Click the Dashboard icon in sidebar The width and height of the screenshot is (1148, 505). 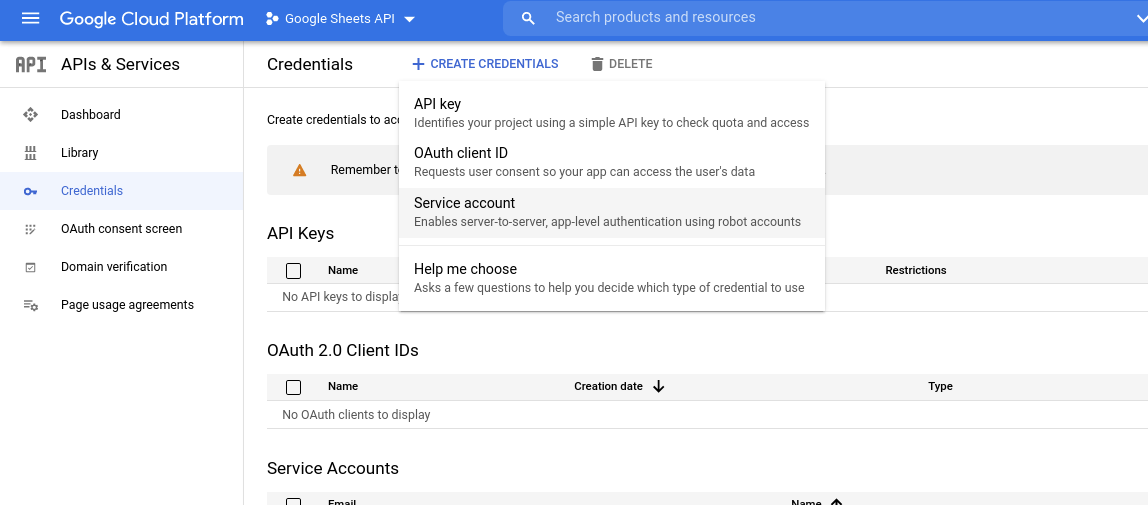click(30, 115)
